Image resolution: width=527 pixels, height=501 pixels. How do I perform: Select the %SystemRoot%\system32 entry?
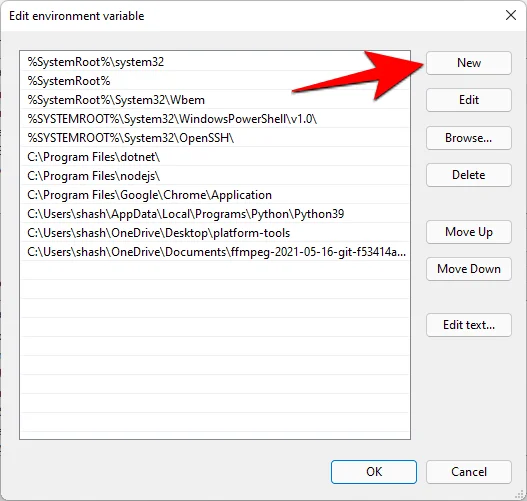coord(215,62)
